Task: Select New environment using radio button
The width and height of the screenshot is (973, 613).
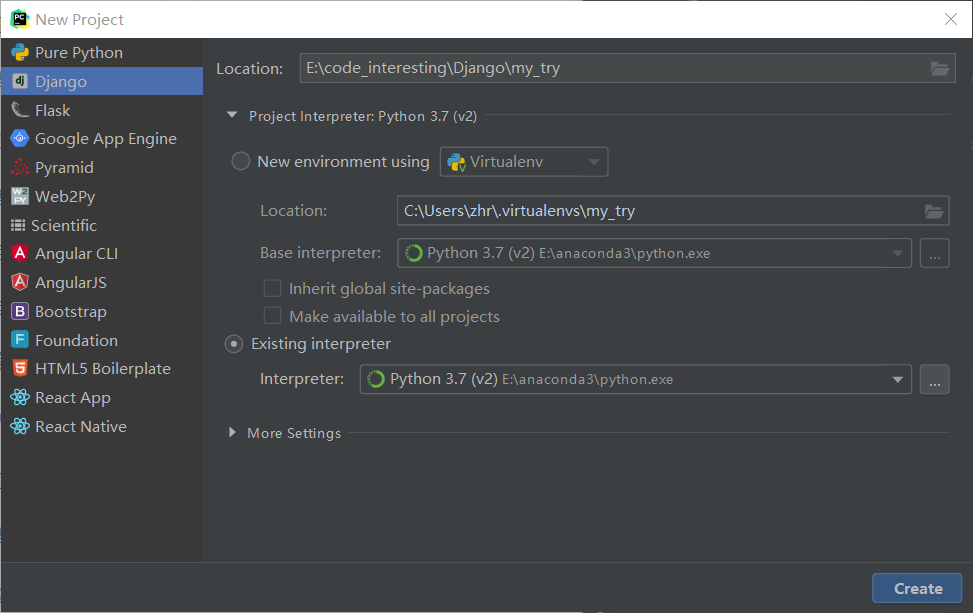Action: 241,162
